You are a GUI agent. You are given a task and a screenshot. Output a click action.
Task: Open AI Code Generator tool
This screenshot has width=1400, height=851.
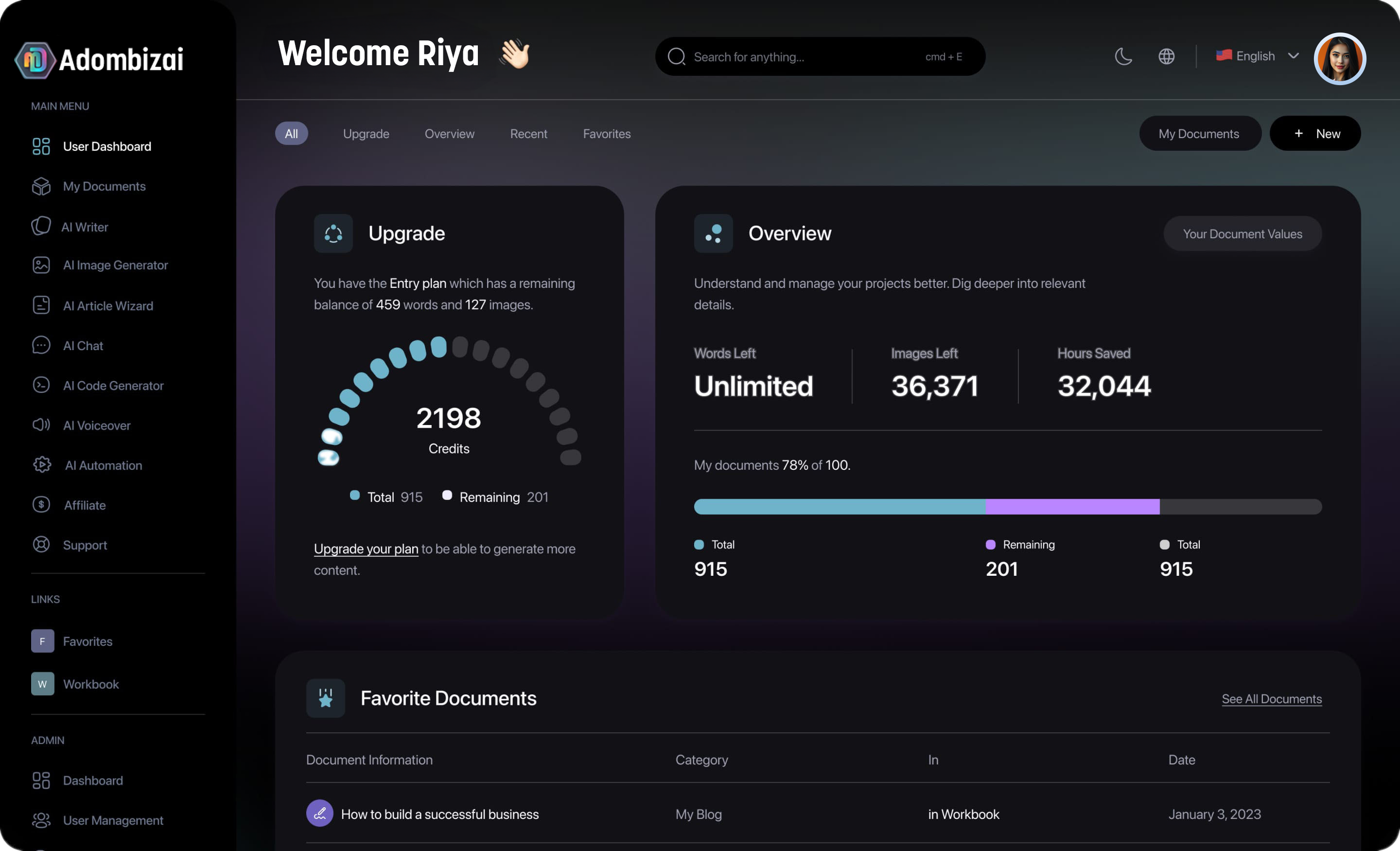pyautogui.click(x=113, y=384)
